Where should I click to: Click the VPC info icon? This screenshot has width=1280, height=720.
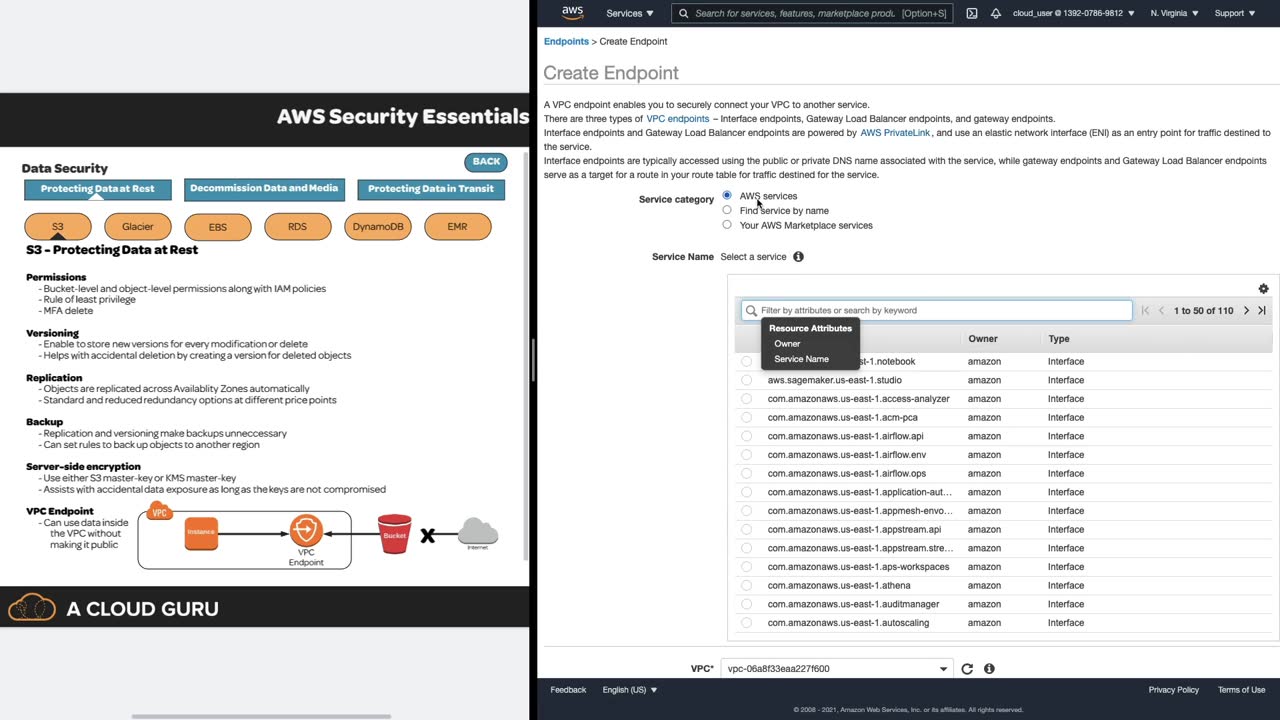(989, 669)
